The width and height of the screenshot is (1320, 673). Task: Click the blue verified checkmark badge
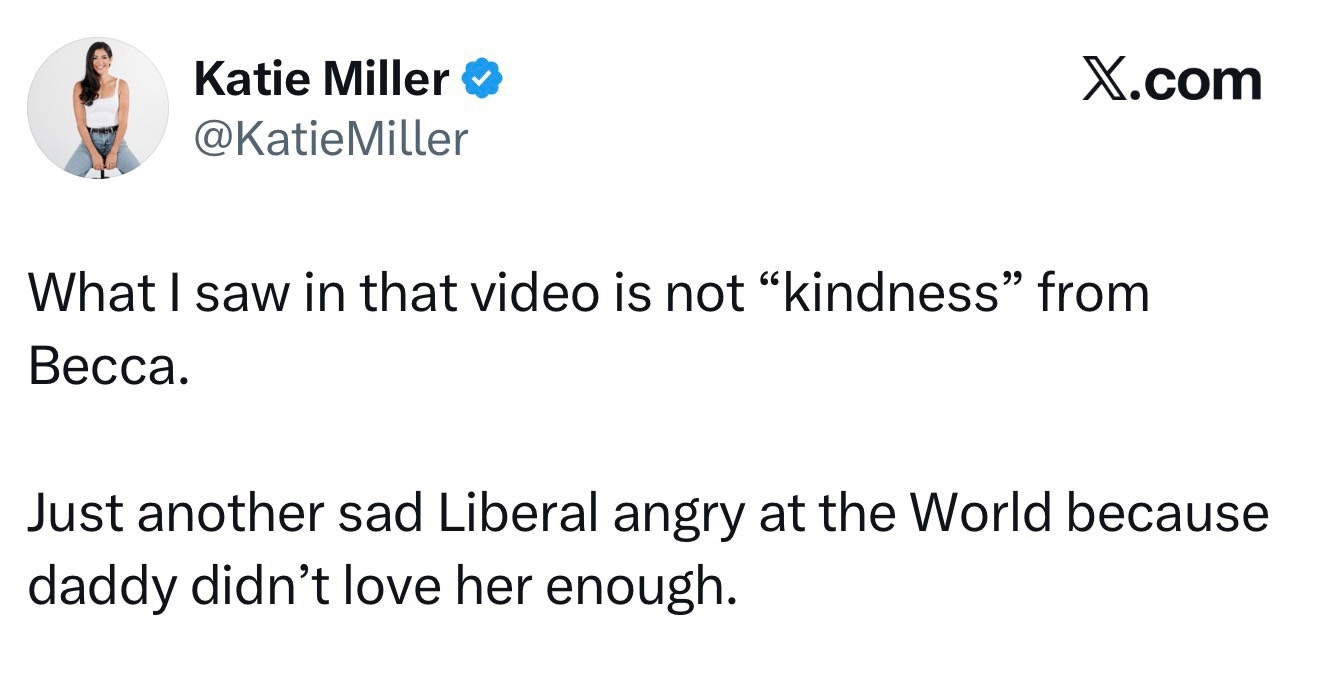(x=481, y=80)
